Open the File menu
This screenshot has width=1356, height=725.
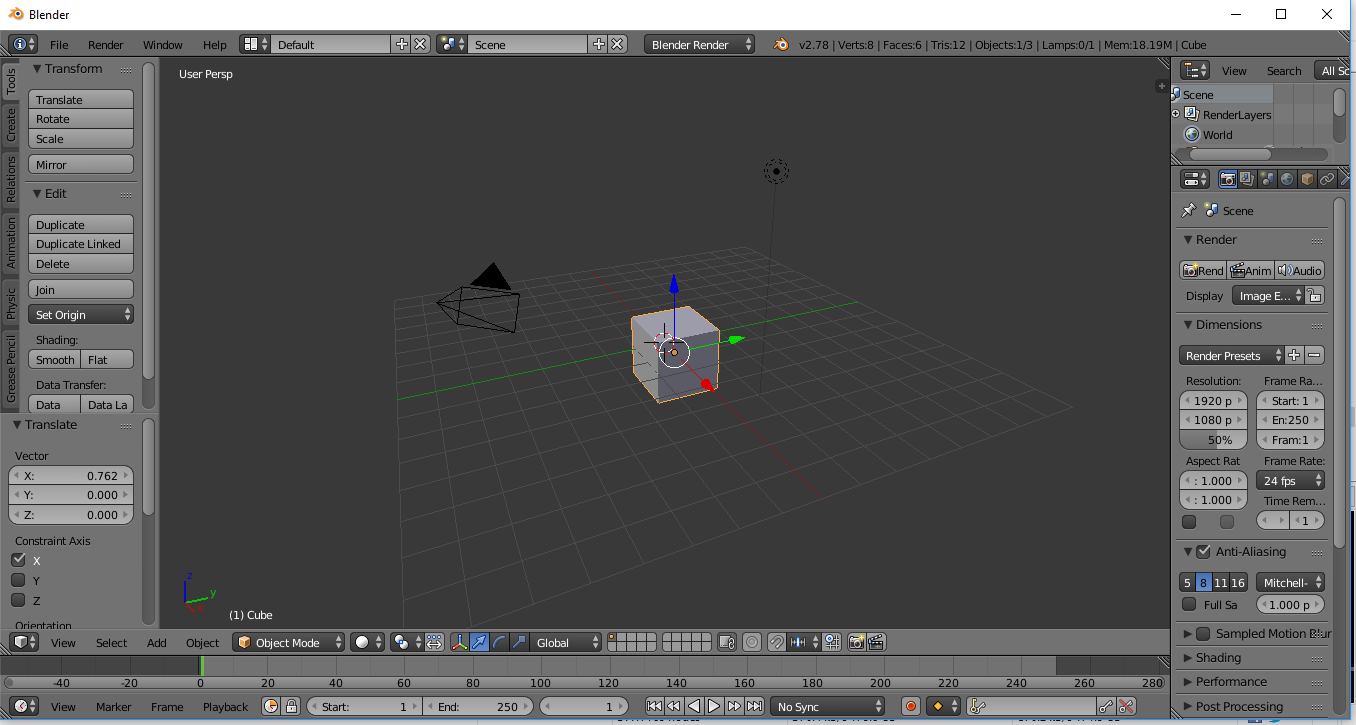[x=59, y=44]
